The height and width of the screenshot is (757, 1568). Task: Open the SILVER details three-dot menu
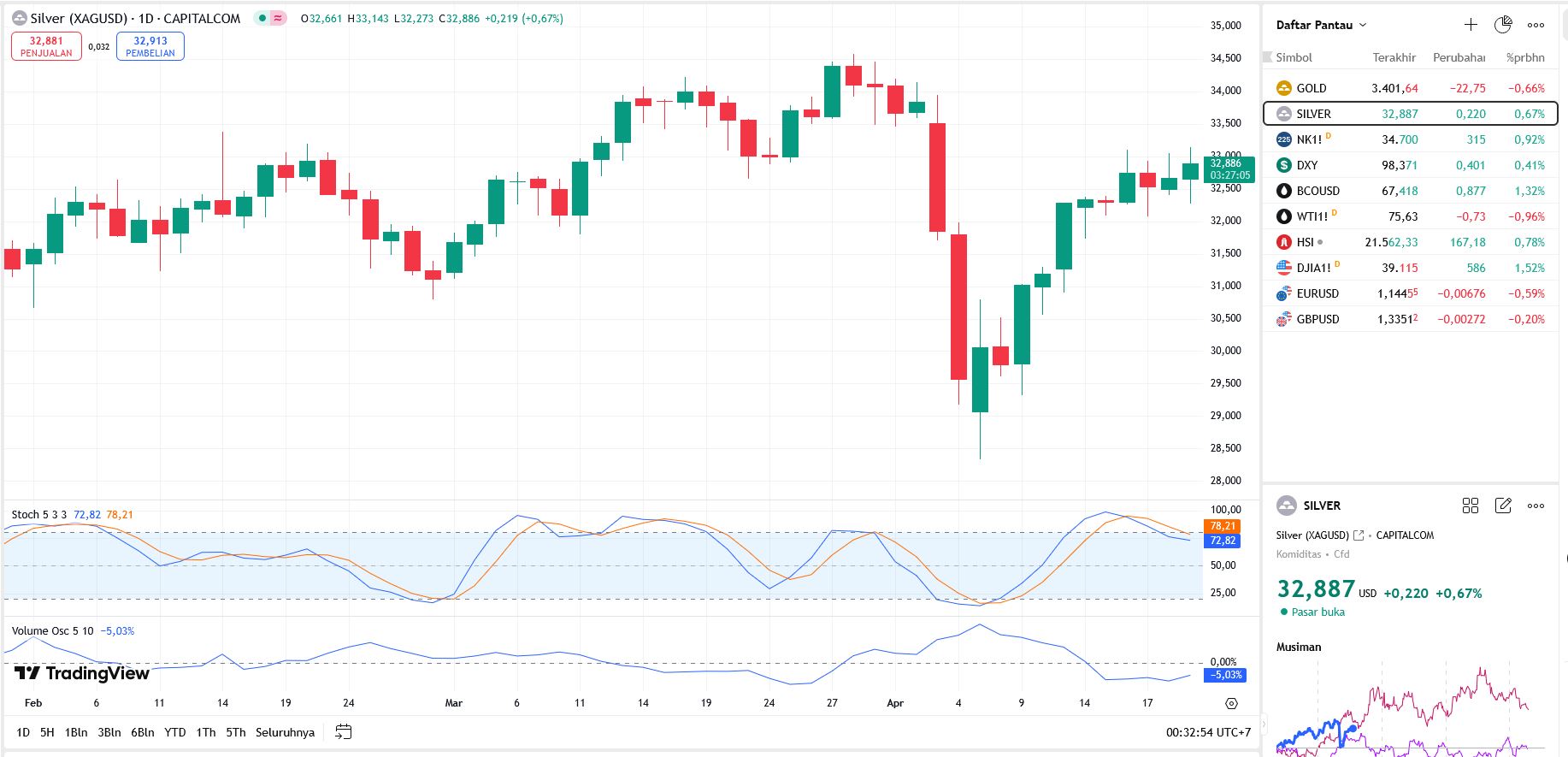coord(1536,506)
